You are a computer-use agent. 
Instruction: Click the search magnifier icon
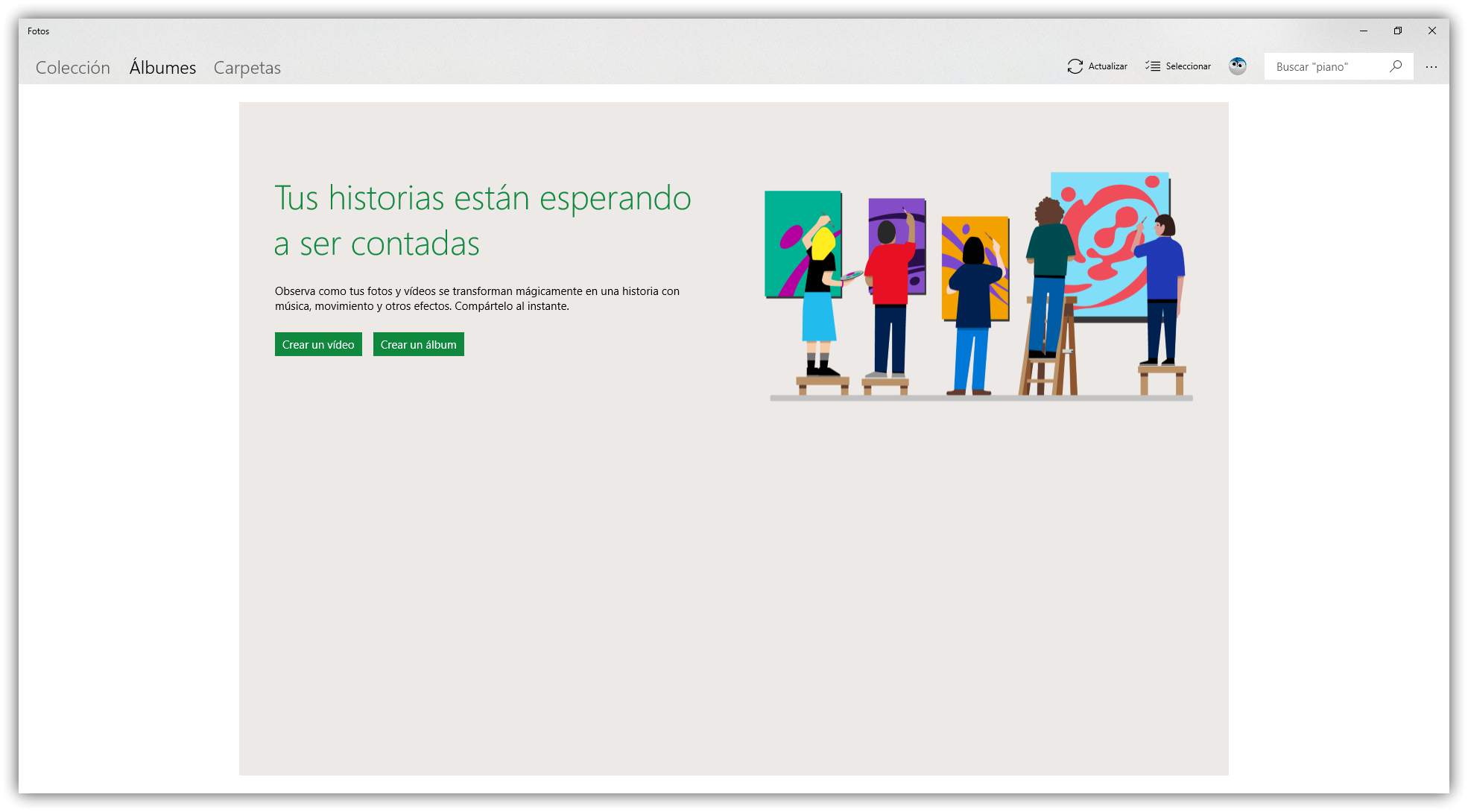point(1396,66)
